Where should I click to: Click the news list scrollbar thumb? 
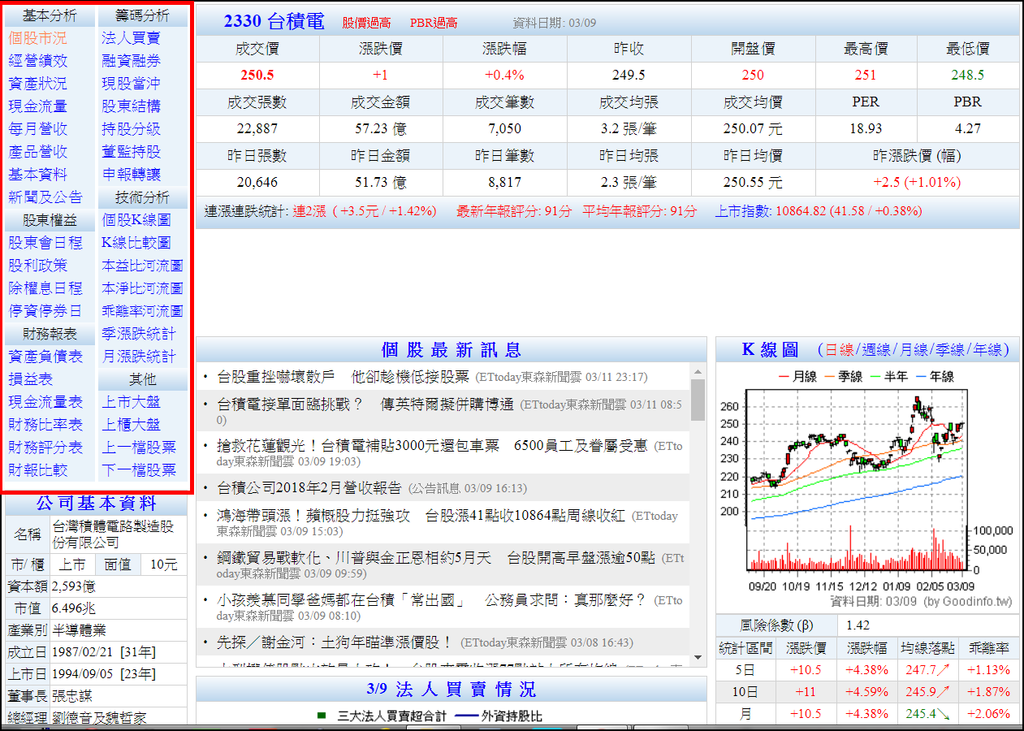697,400
